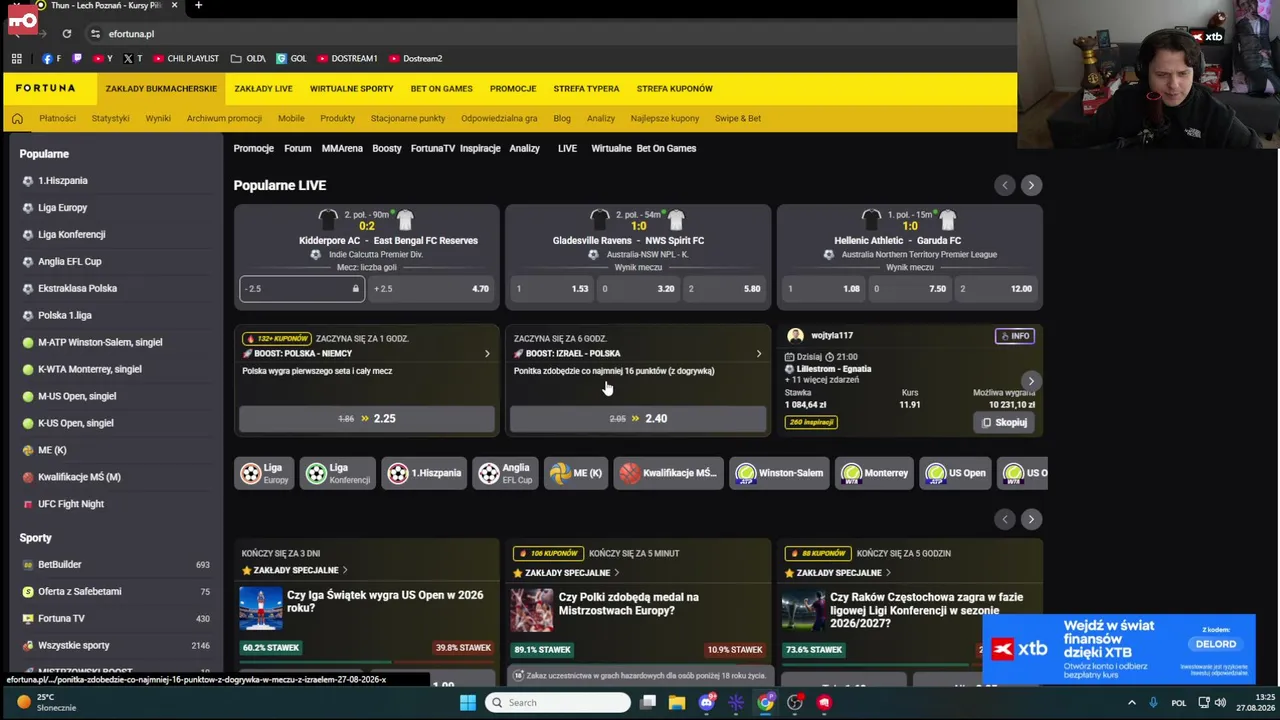Open the CHIL PLAYLIST bookmark

coord(186,59)
